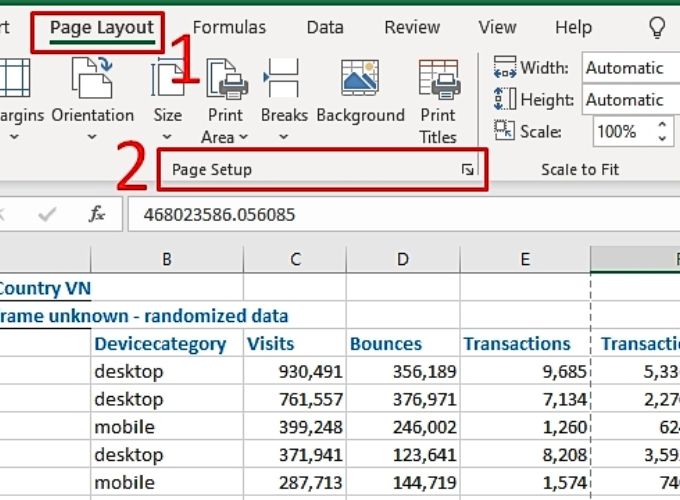
Task: Decrease the Scale percentage with down arrow
Action: tap(662, 138)
